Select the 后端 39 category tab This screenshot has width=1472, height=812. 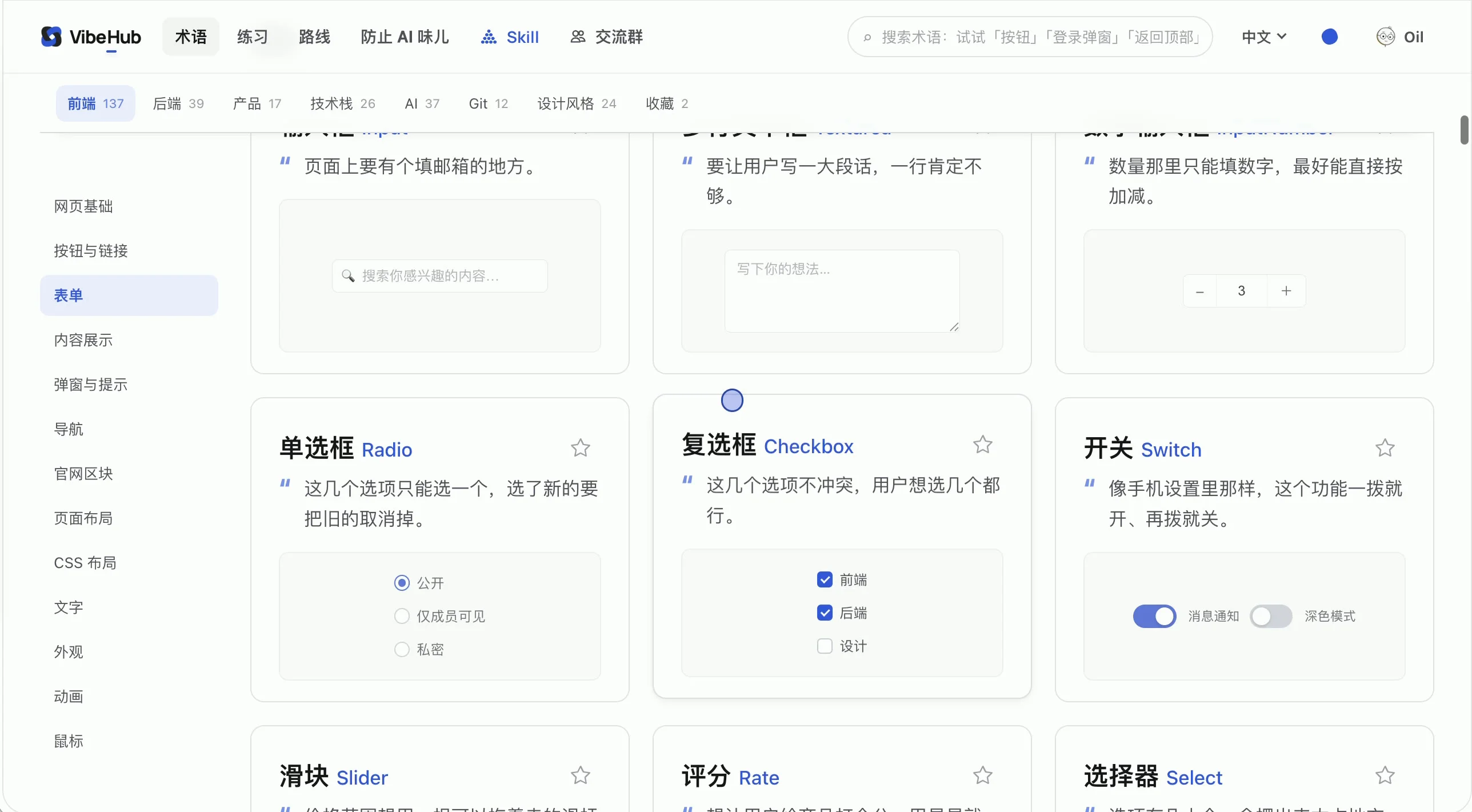[x=178, y=103]
